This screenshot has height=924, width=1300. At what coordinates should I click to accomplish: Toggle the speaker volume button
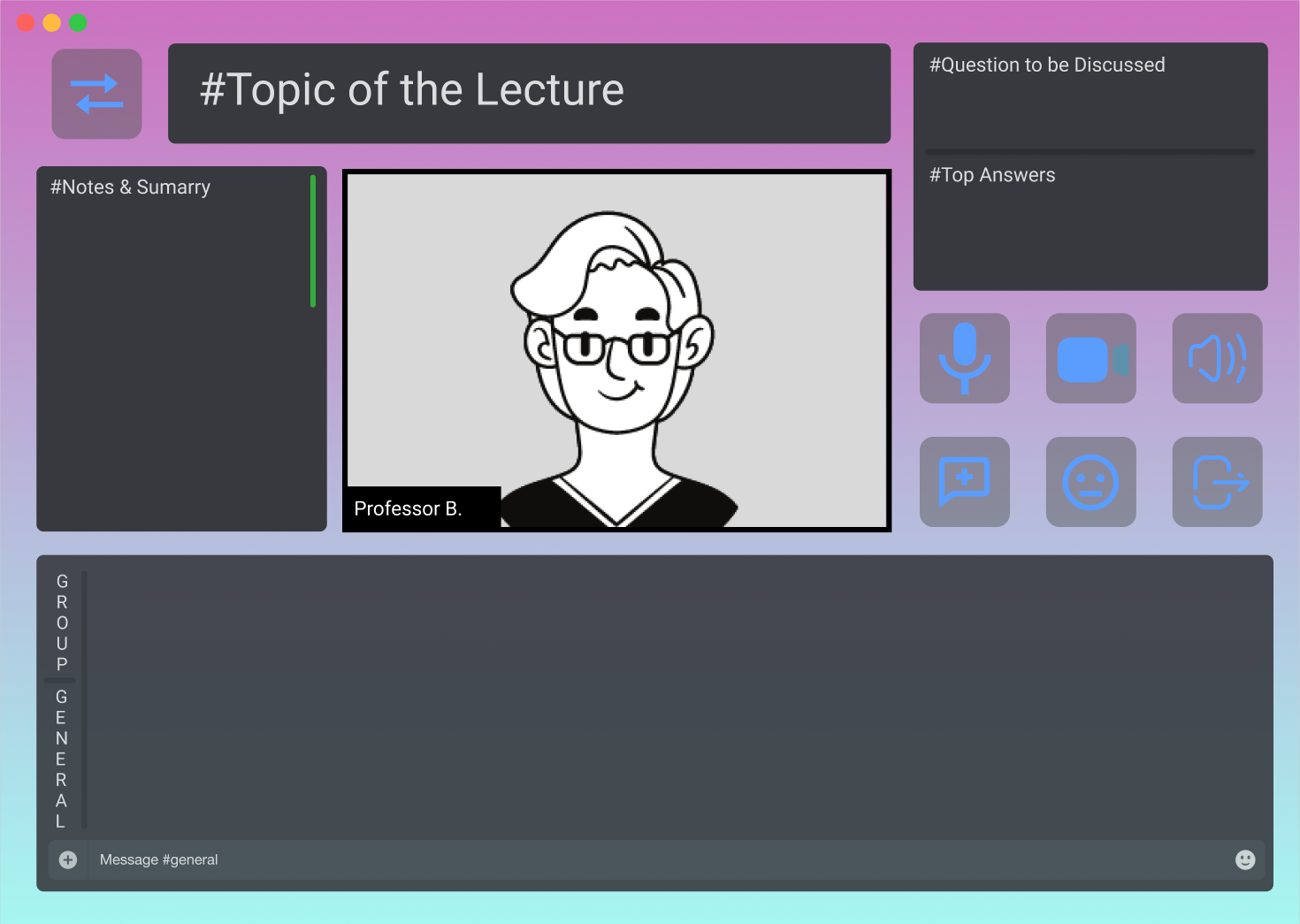pos(1218,358)
